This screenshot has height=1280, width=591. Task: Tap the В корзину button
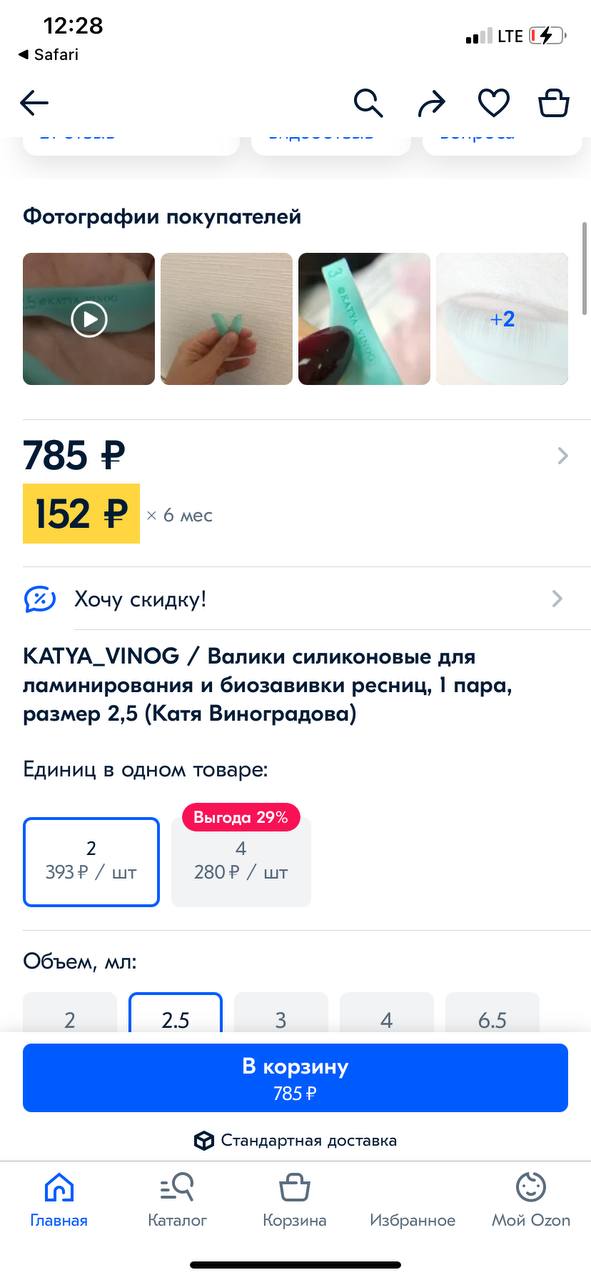pos(295,1078)
